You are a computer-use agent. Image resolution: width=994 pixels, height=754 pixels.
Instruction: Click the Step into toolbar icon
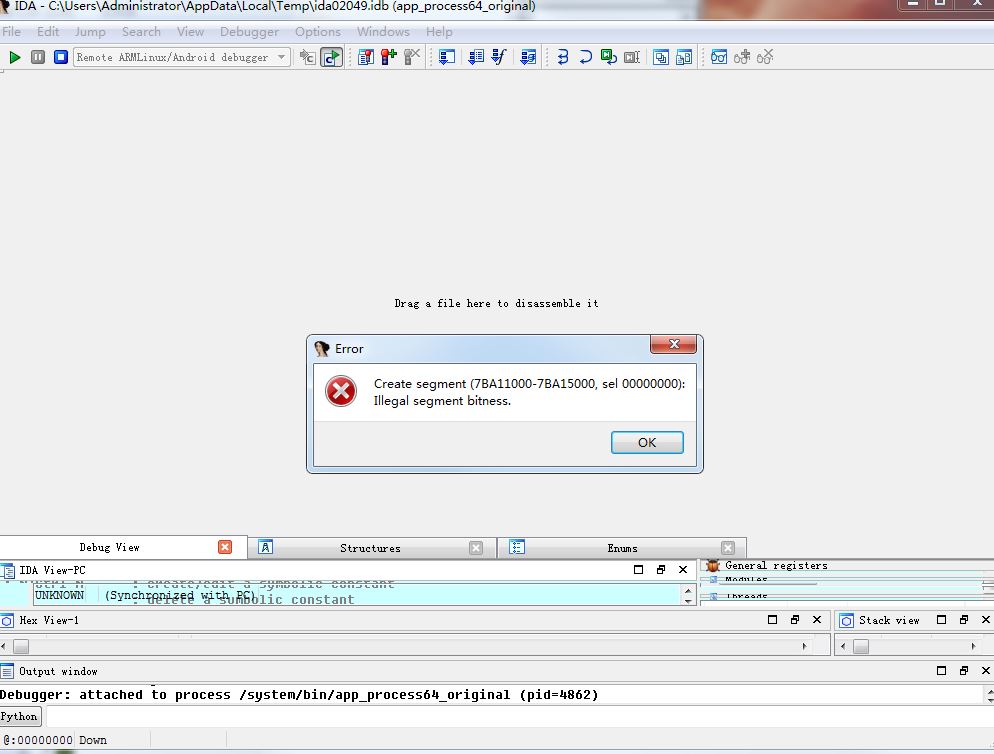pos(563,57)
